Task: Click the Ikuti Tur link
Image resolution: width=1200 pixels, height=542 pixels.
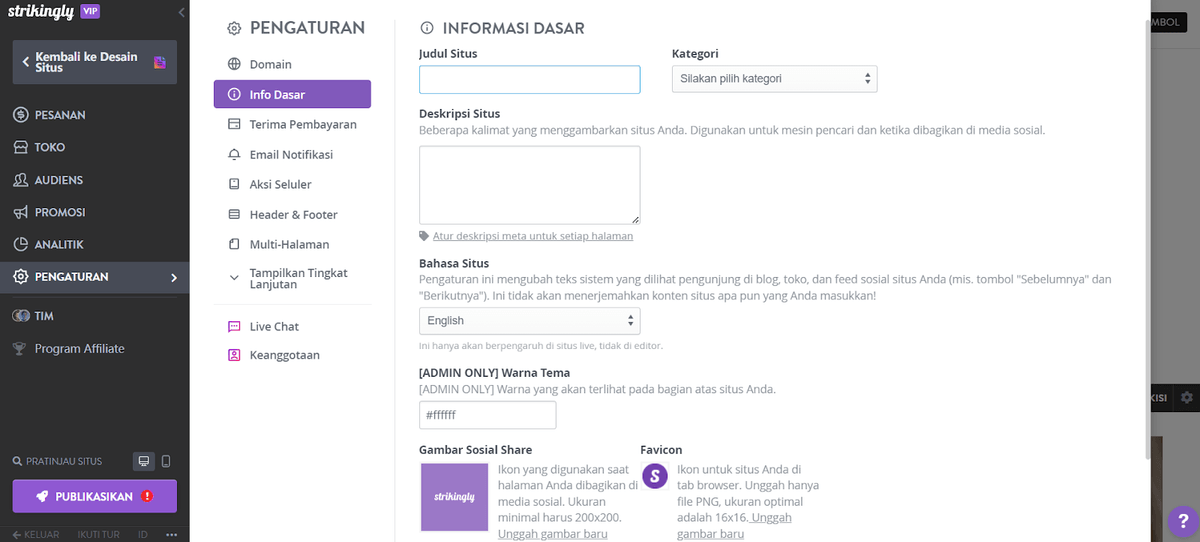Action: coord(98,535)
